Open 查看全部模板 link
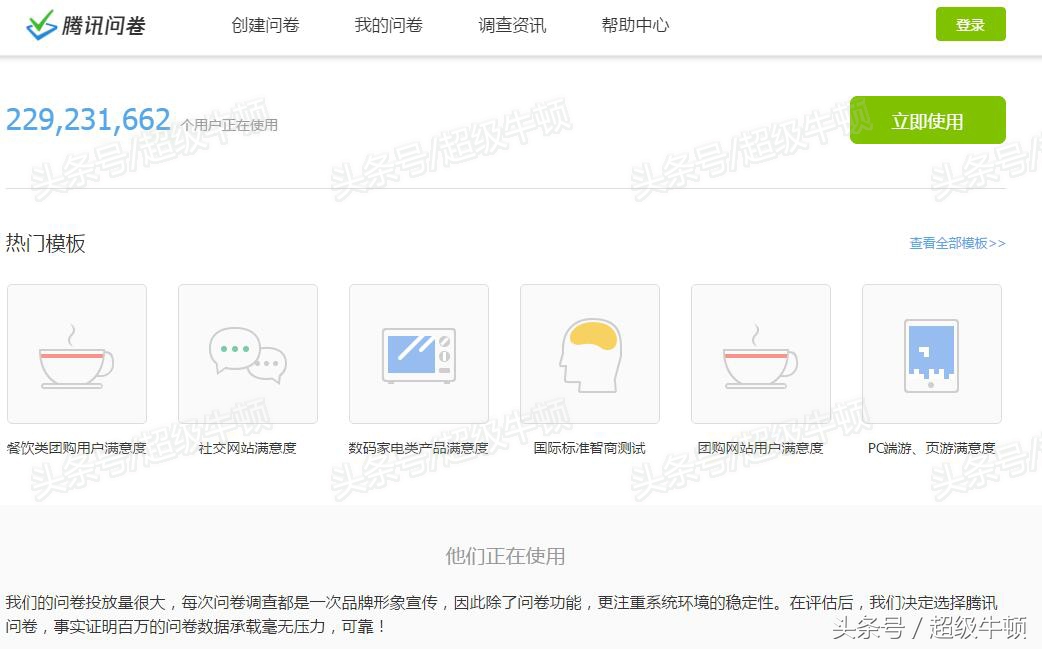The width and height of the screenshot is (1042, 649). 955,242
